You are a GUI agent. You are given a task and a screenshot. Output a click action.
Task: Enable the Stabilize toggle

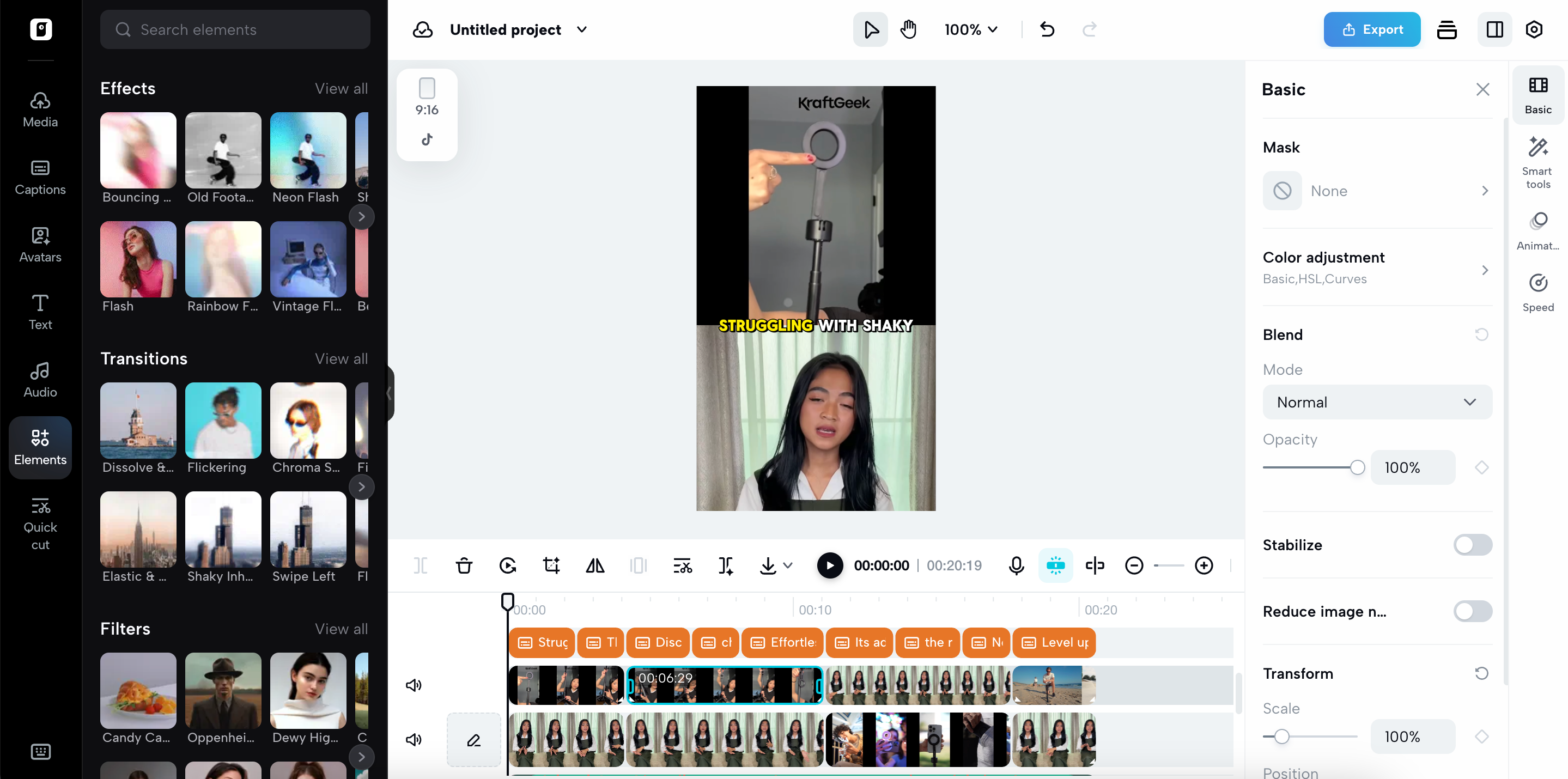click(x=1472, y=545)
